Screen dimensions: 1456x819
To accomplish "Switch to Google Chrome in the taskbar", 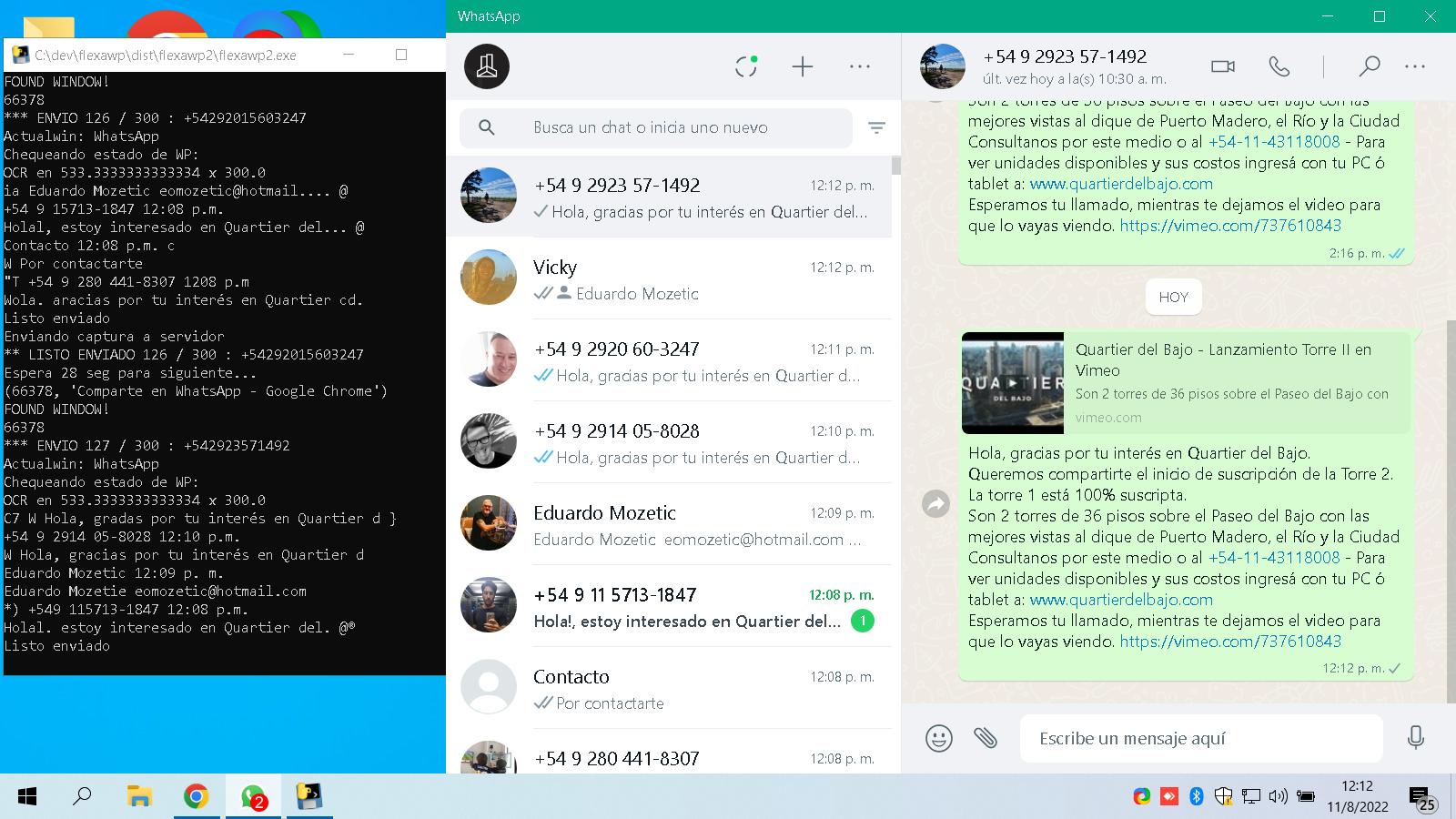I will [195, 797].
